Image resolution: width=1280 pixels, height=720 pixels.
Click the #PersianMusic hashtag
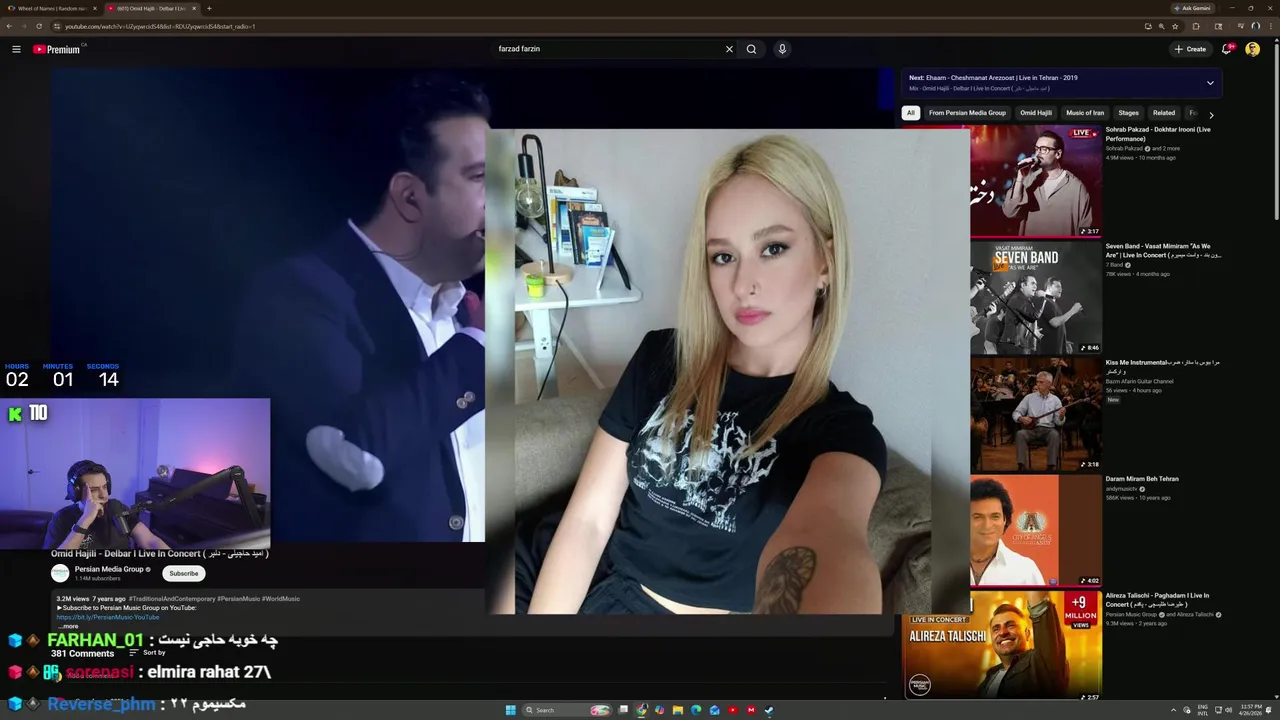click(240, 598)
